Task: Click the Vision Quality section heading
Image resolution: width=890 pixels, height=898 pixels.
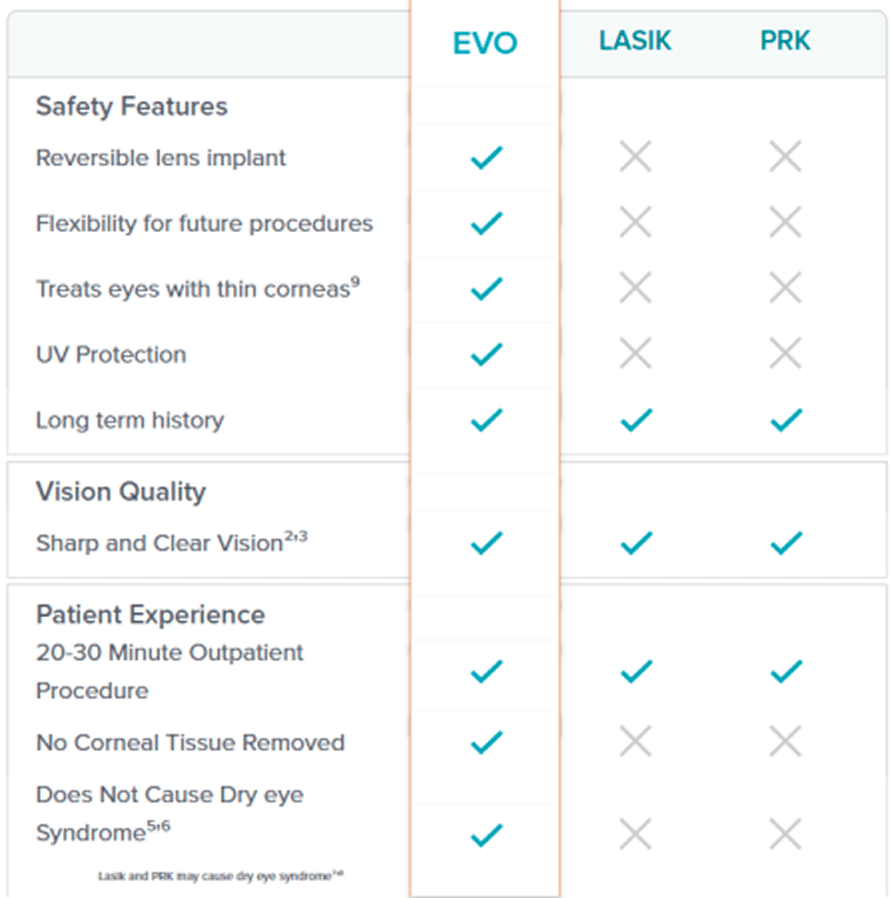Action: click(121, 492)
